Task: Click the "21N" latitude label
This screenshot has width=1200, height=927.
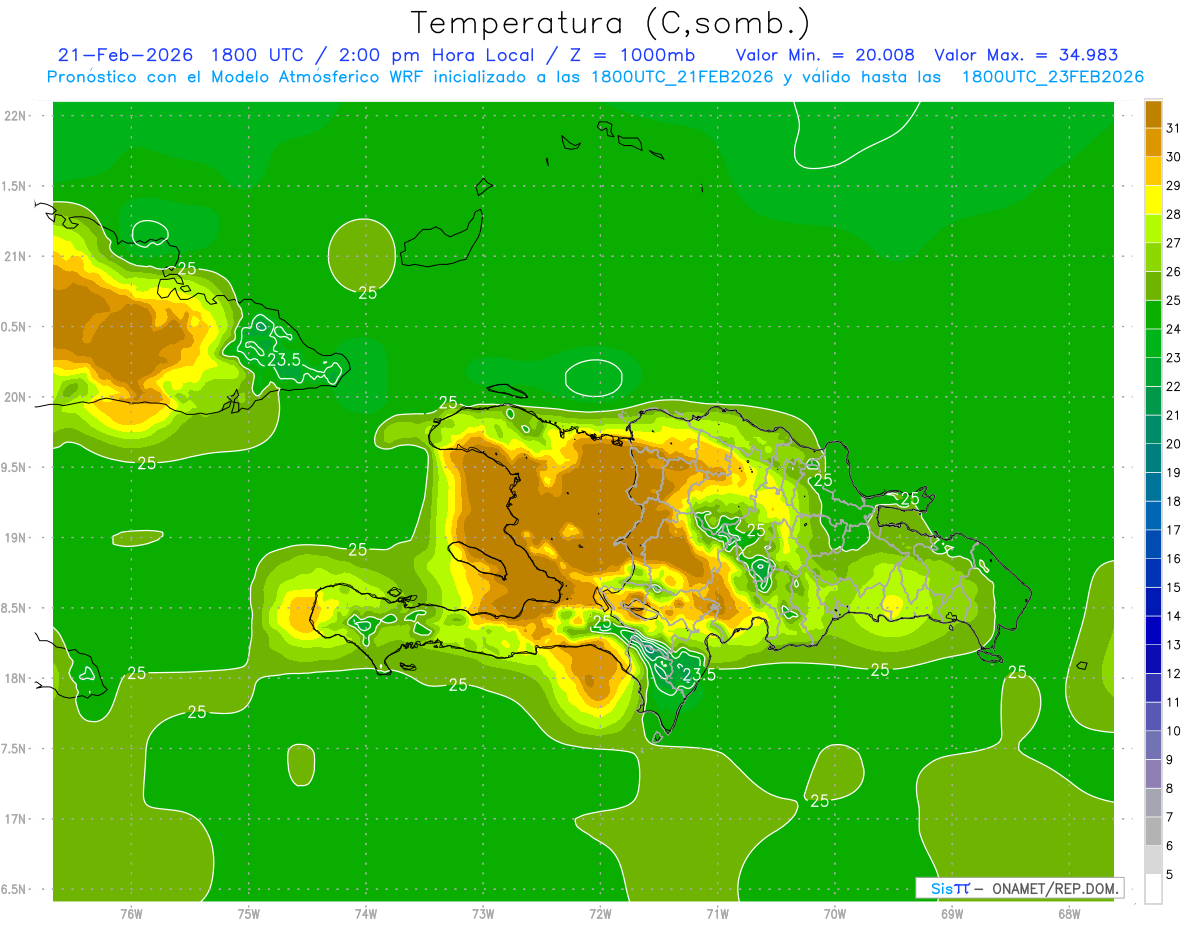Action: [x=14, y=256]
